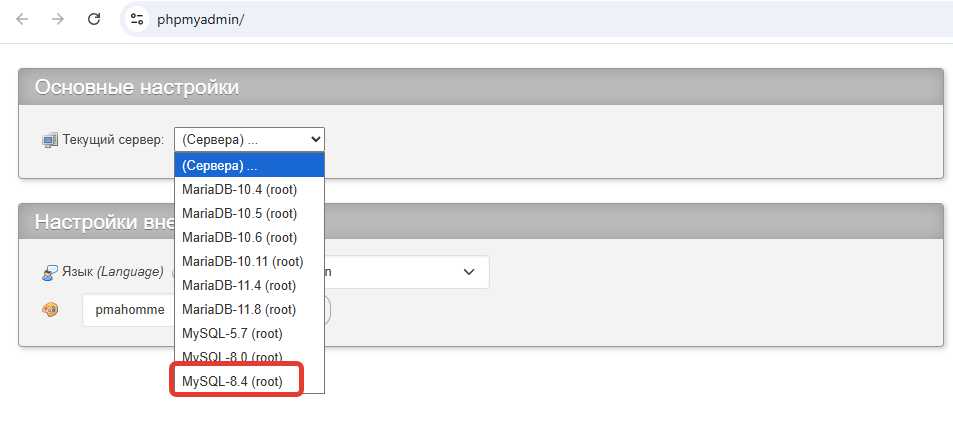The height and width of the screenshot is (437, 953).
Task: Select MySQL-5.7 (root) server
Action: click(x=249, y=334)
